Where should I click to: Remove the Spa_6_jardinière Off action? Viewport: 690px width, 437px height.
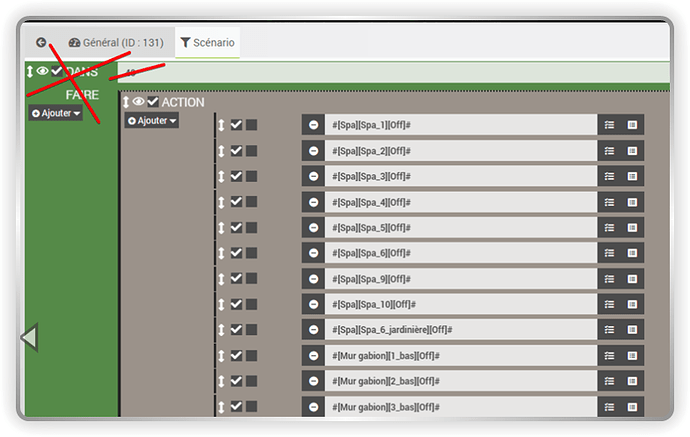313,330
